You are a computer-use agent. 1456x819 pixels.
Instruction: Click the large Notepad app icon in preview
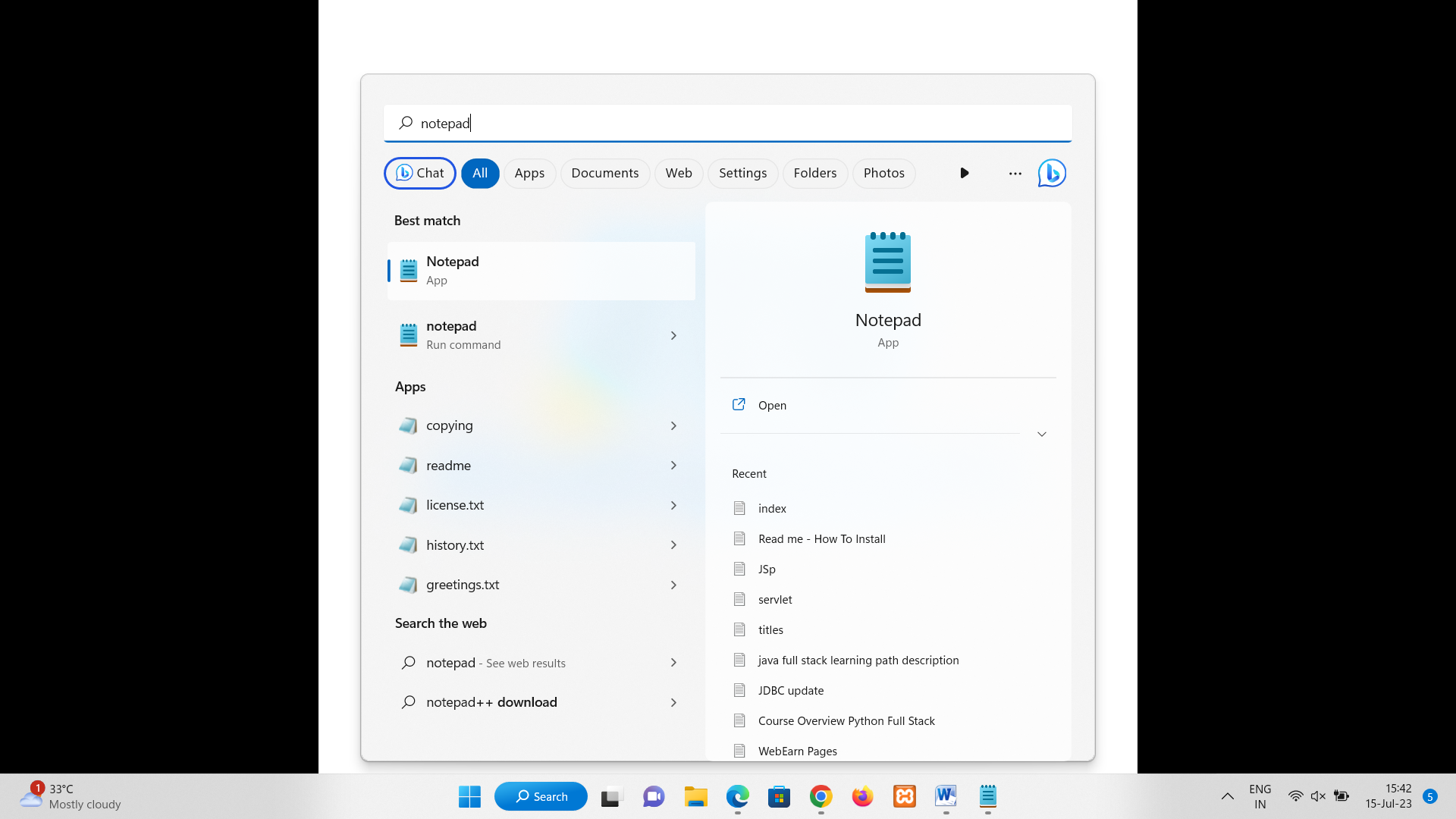(888, 262)
